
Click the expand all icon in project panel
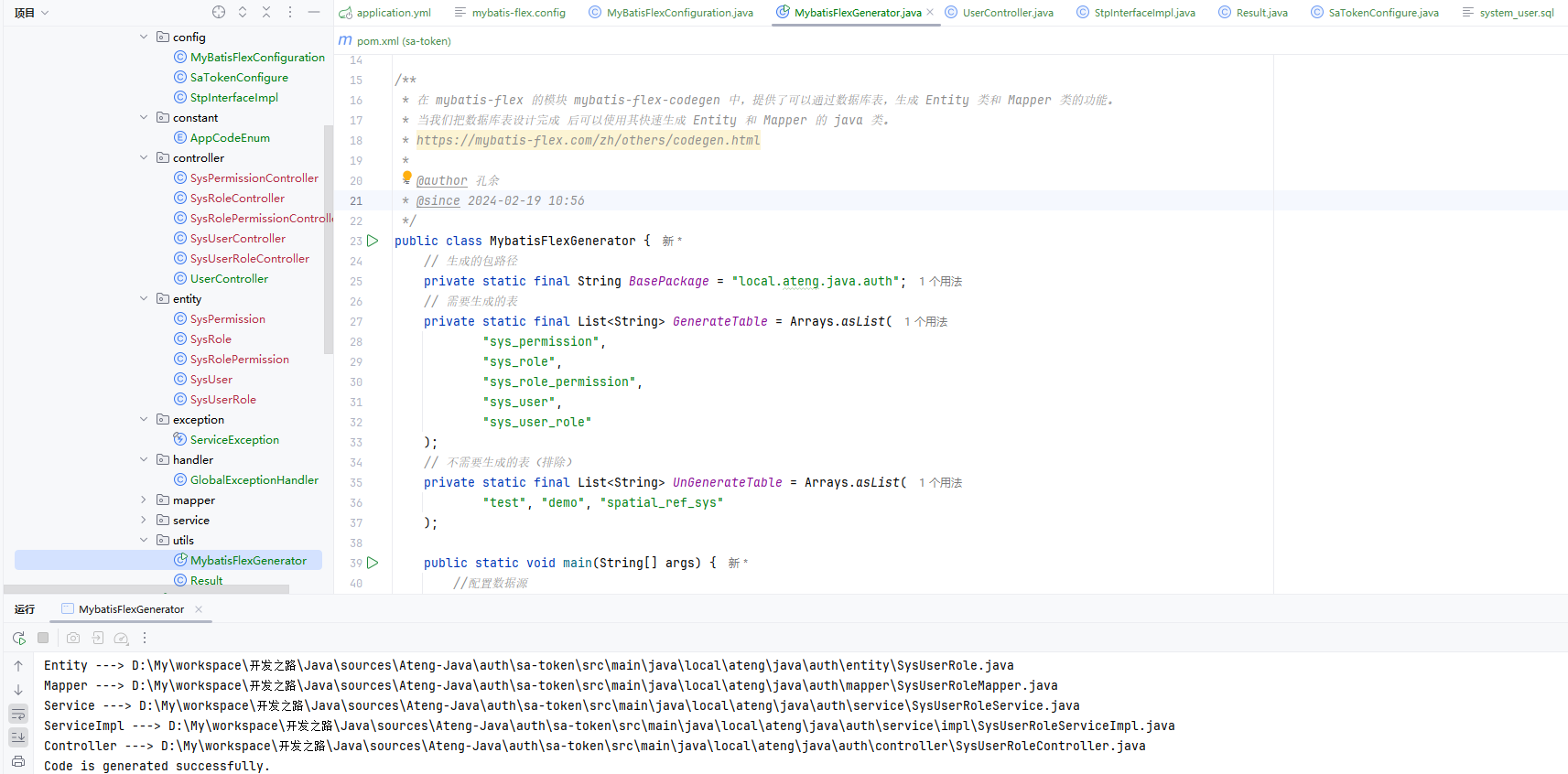pos(243,13)
